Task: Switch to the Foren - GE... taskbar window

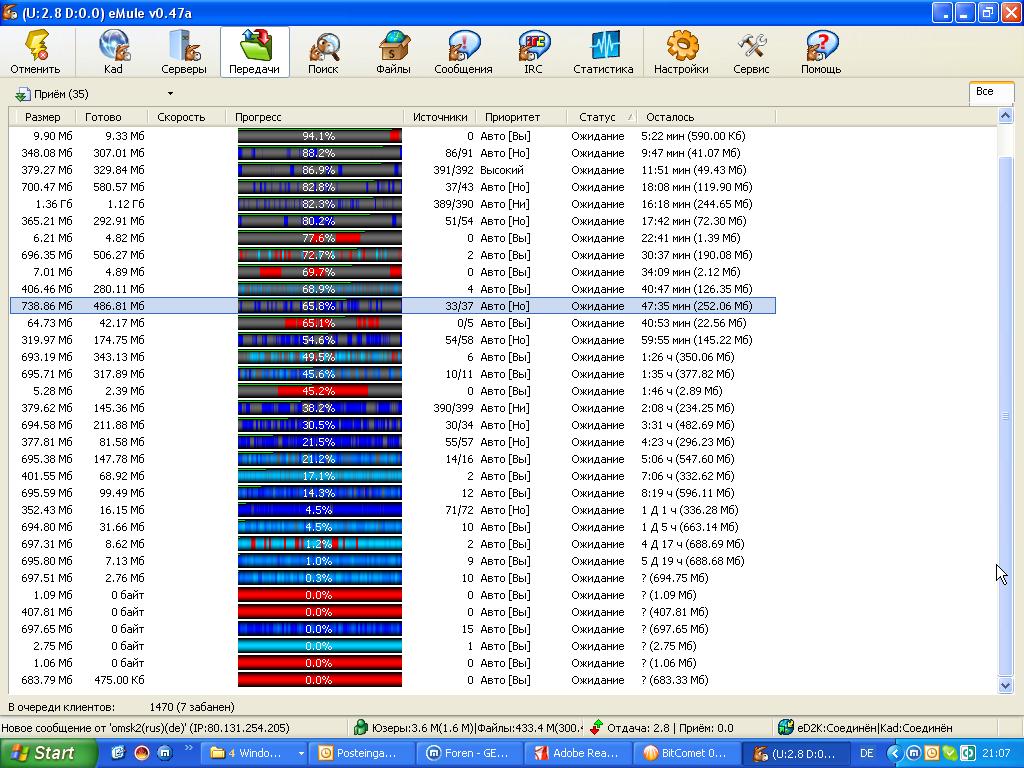Action: click(468, 752)
